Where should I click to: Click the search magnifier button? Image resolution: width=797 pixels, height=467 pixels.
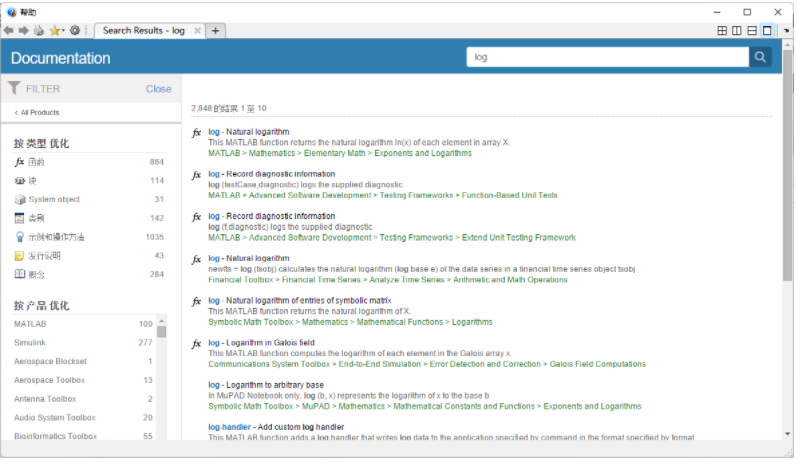pyautogui.click(x=760, y=57)
